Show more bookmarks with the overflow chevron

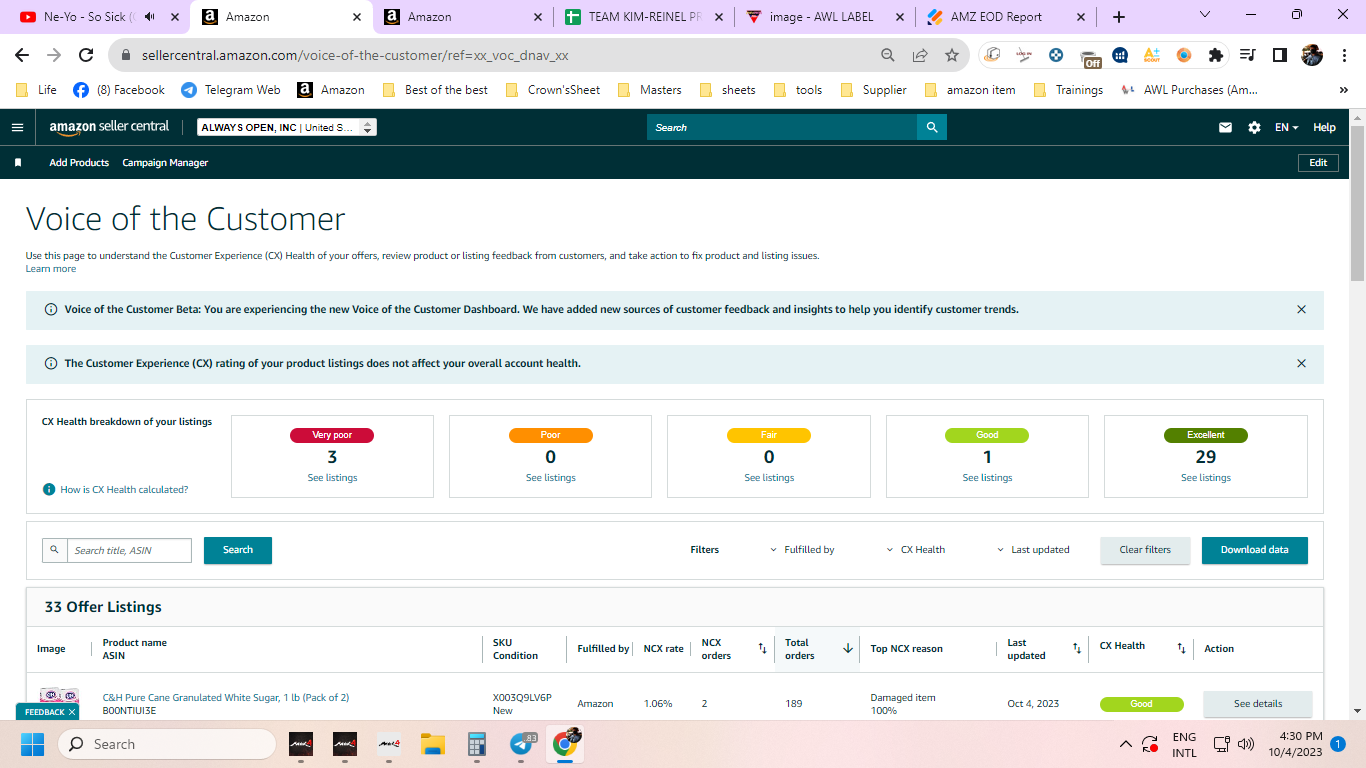(1344, 90)
